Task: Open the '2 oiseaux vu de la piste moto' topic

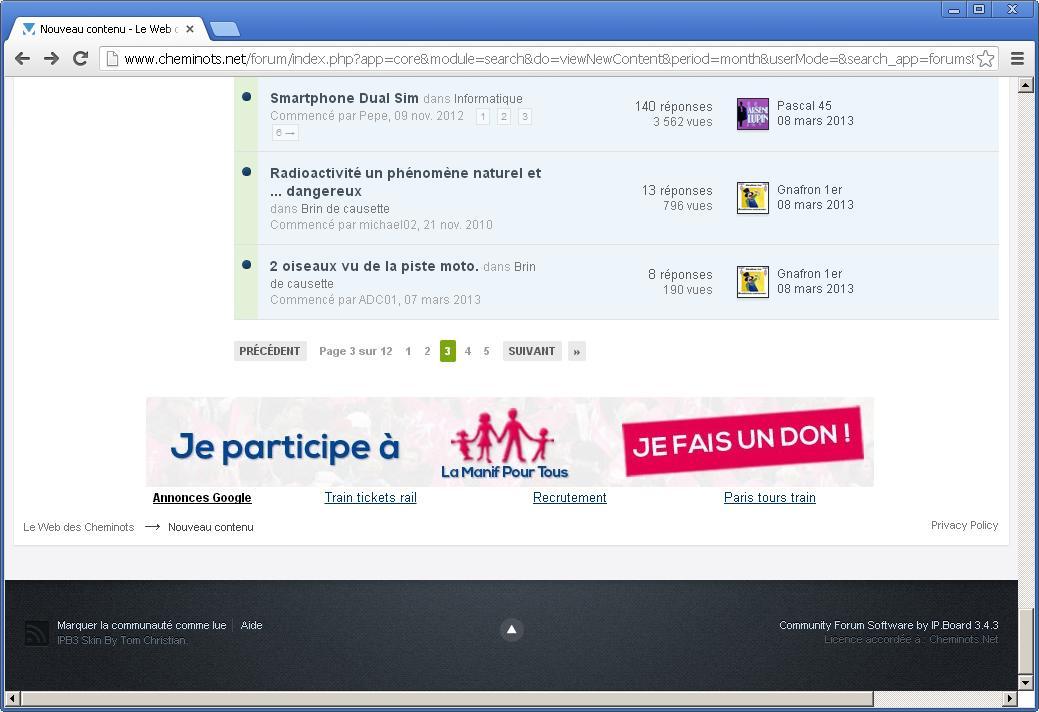Action: coord(374,266)
